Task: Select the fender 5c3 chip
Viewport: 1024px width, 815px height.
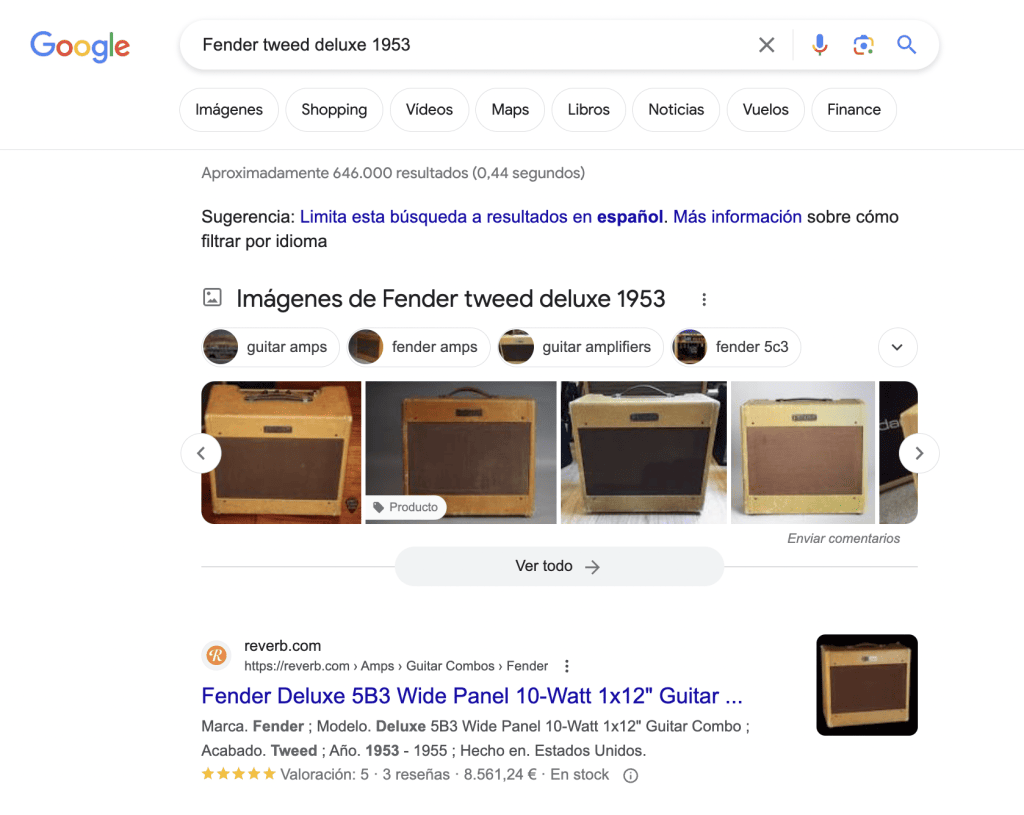Action: tap(736, 347)
